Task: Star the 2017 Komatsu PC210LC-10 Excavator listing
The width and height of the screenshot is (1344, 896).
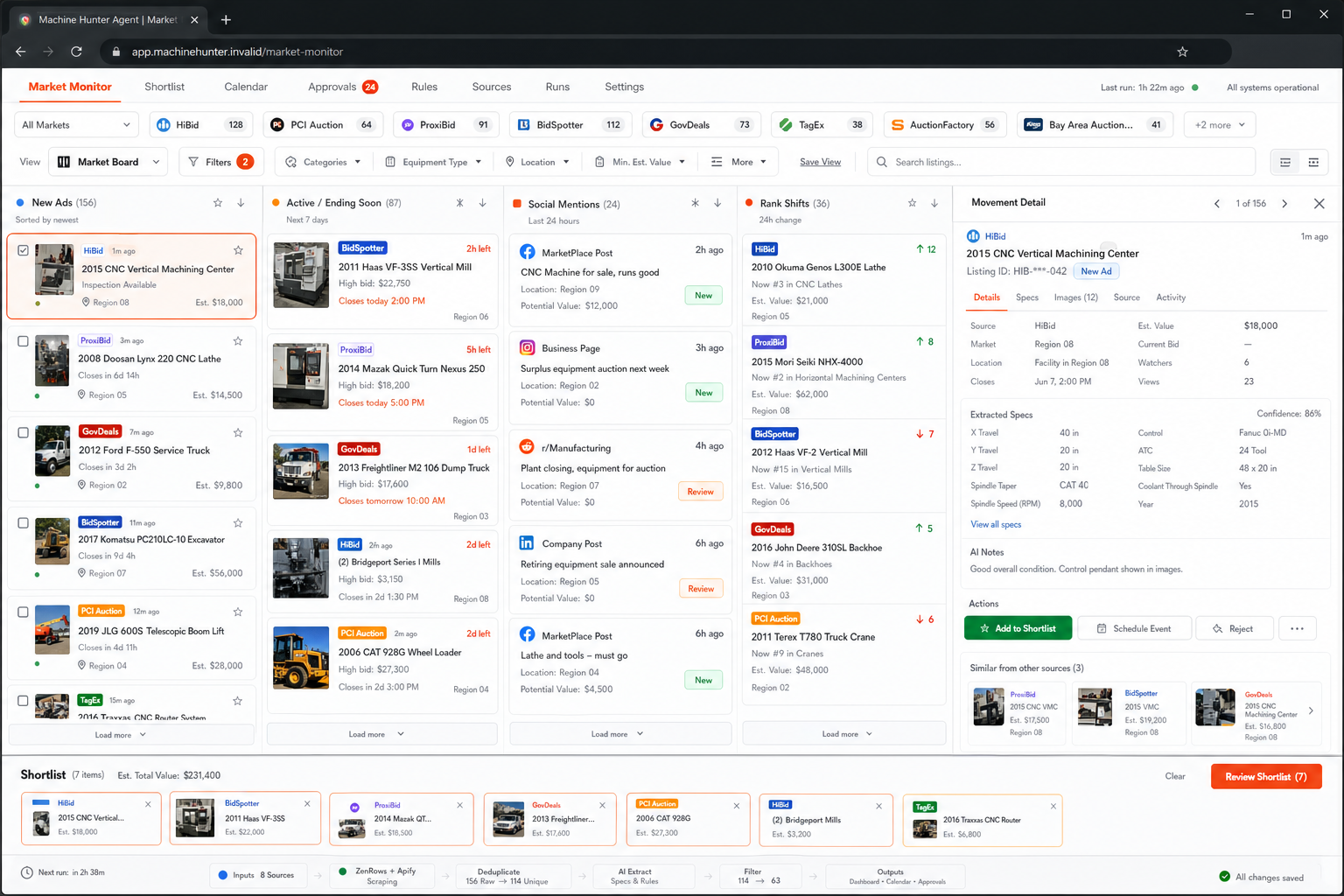Action: [238, 523]
